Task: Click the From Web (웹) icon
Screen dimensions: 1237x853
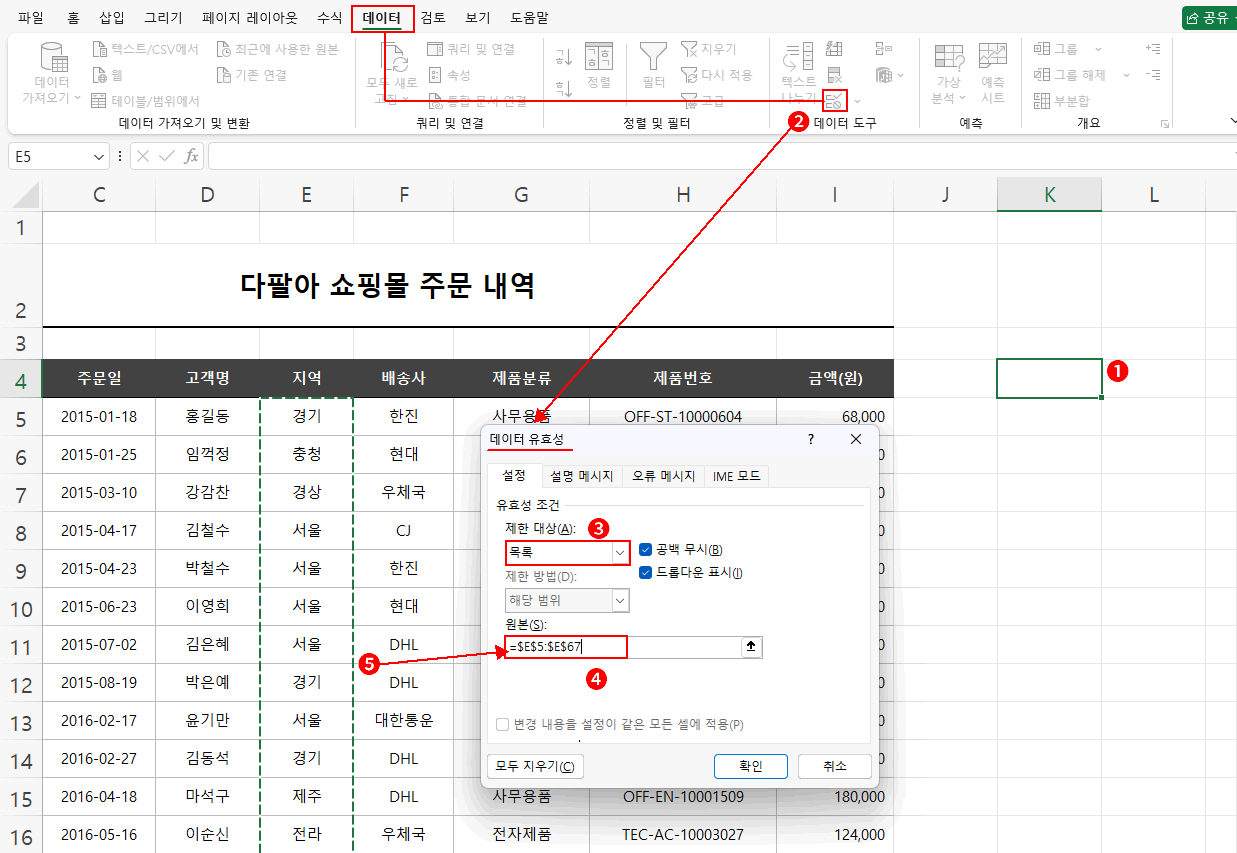Action: pos(99,75)
